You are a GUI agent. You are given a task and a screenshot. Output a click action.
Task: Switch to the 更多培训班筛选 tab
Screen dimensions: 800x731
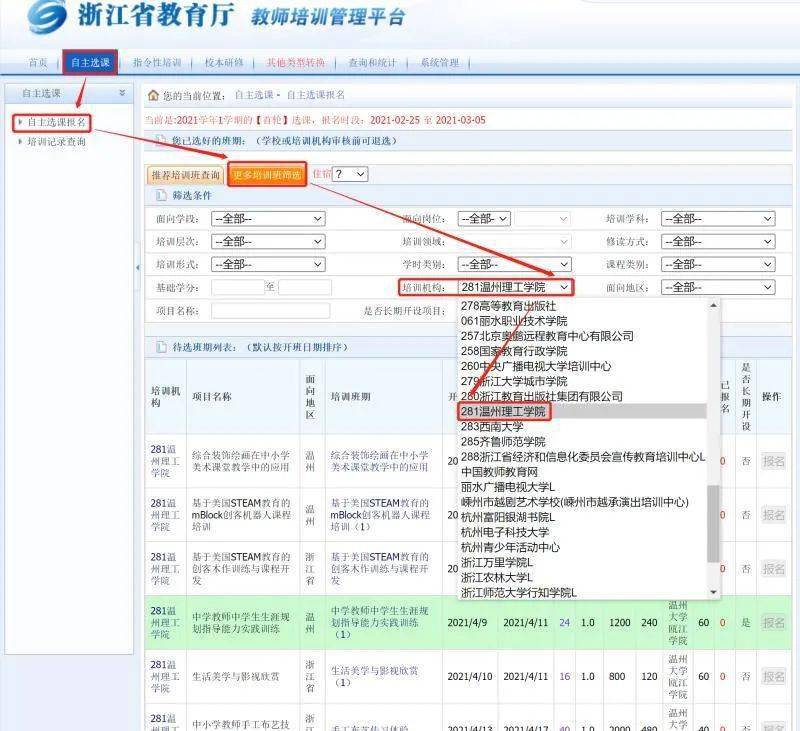point(267,174)
